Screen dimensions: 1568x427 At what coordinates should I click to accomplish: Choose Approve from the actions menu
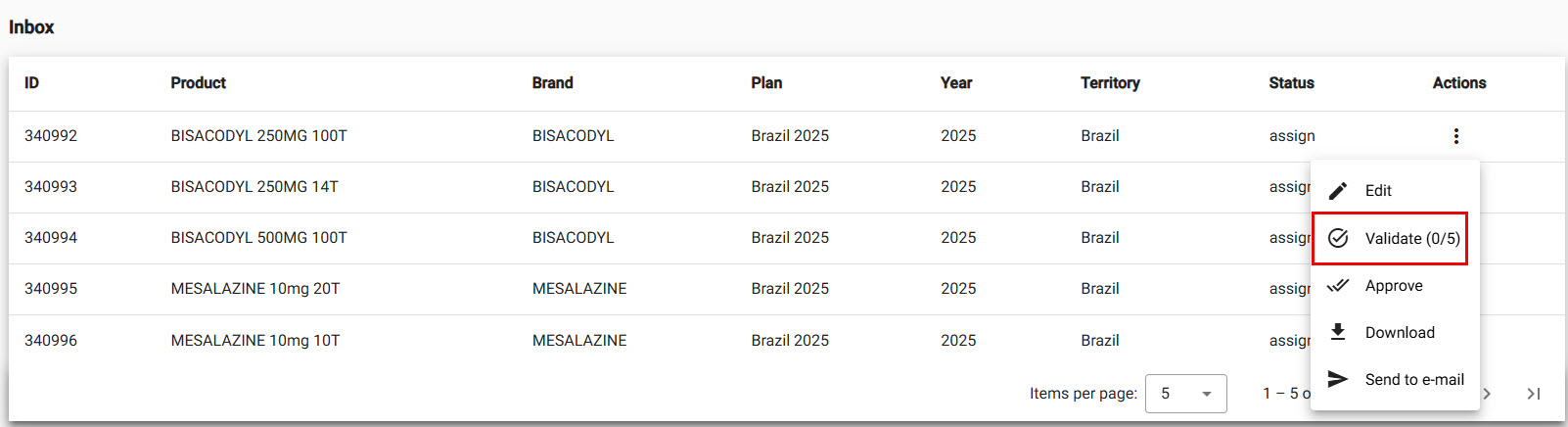coord(1394,286)
